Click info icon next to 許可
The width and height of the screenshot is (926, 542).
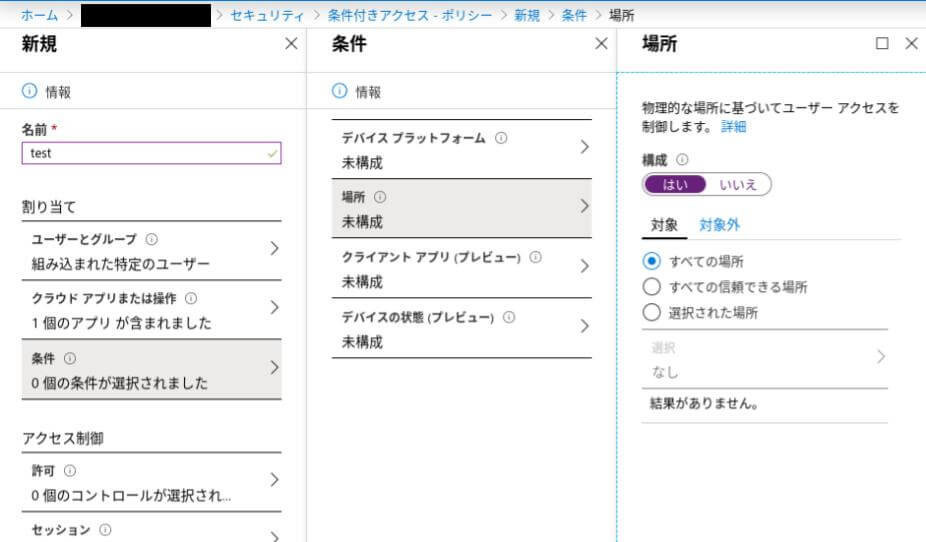70,471
